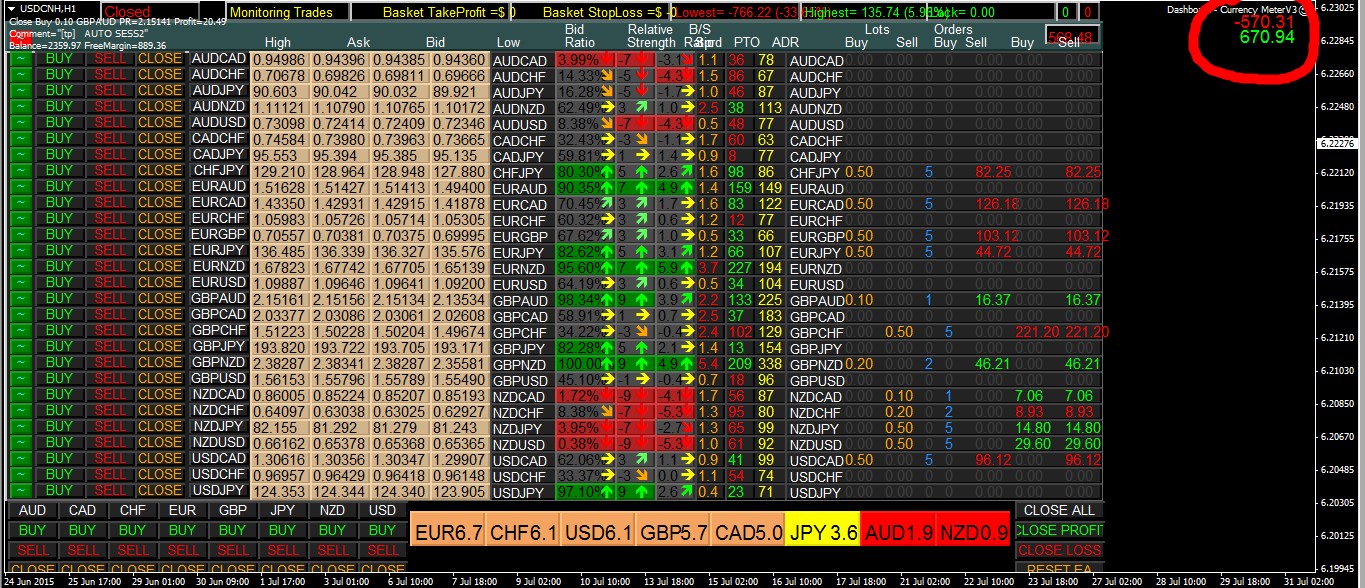
Task: Click the 100.00% bid ratio for GBPNZD
Action: 579,363
